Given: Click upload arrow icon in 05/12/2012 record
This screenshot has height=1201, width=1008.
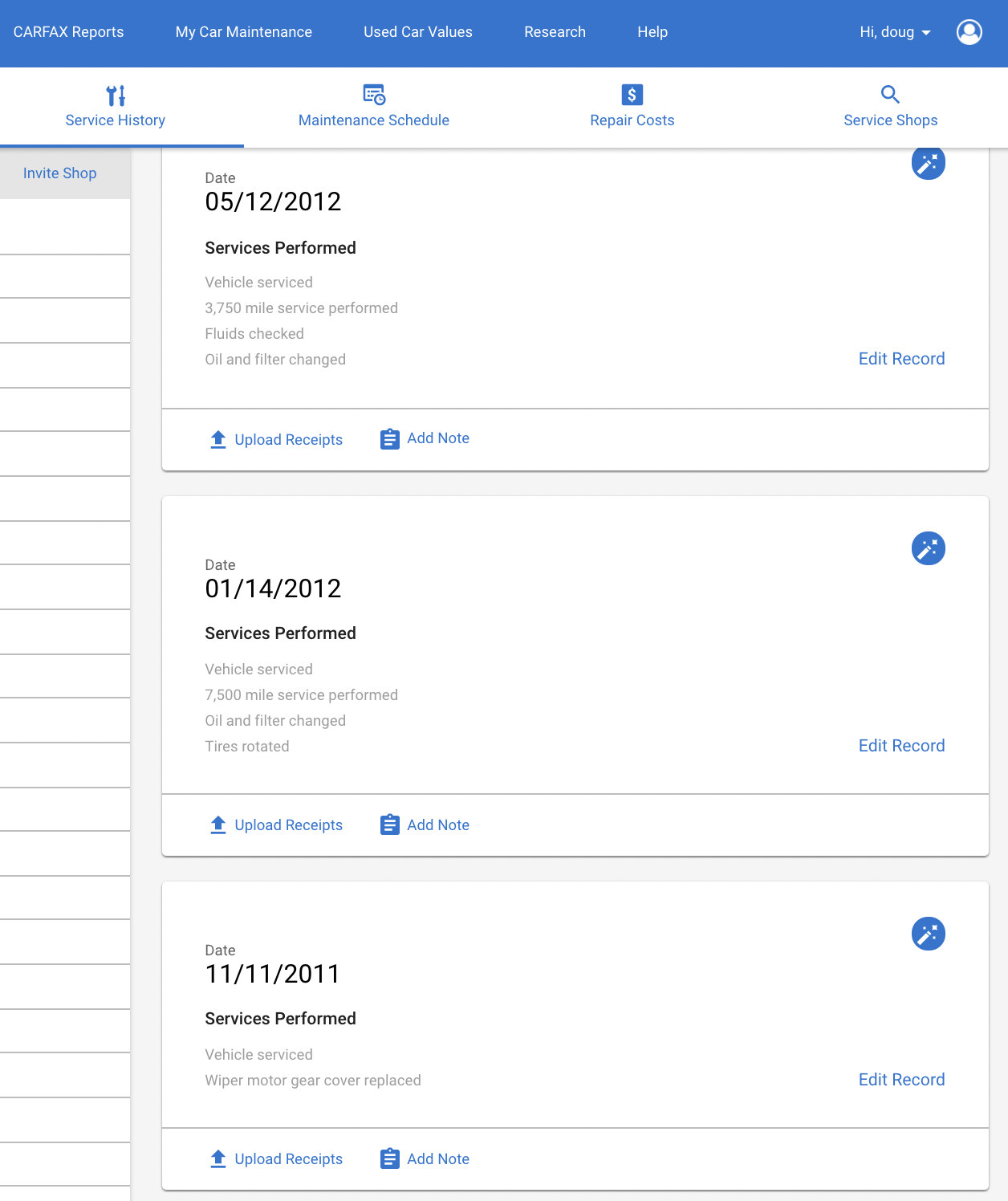Looking at the screenshot, I should tap(218, 439).
